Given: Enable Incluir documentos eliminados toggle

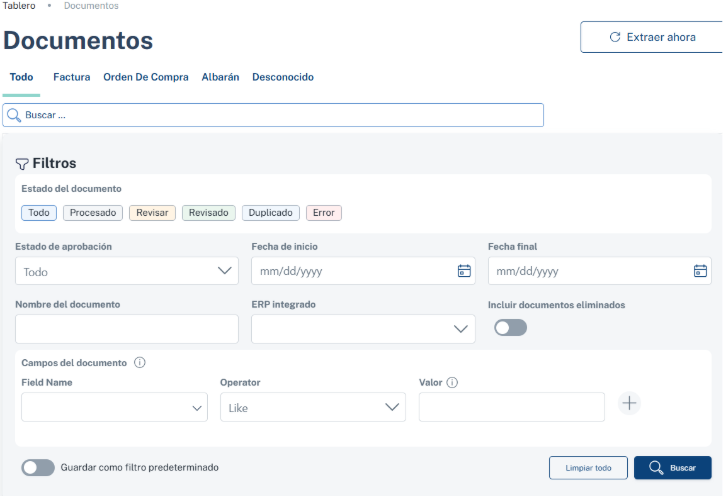Looking at the screenshot, I should (x=510, y=328).
